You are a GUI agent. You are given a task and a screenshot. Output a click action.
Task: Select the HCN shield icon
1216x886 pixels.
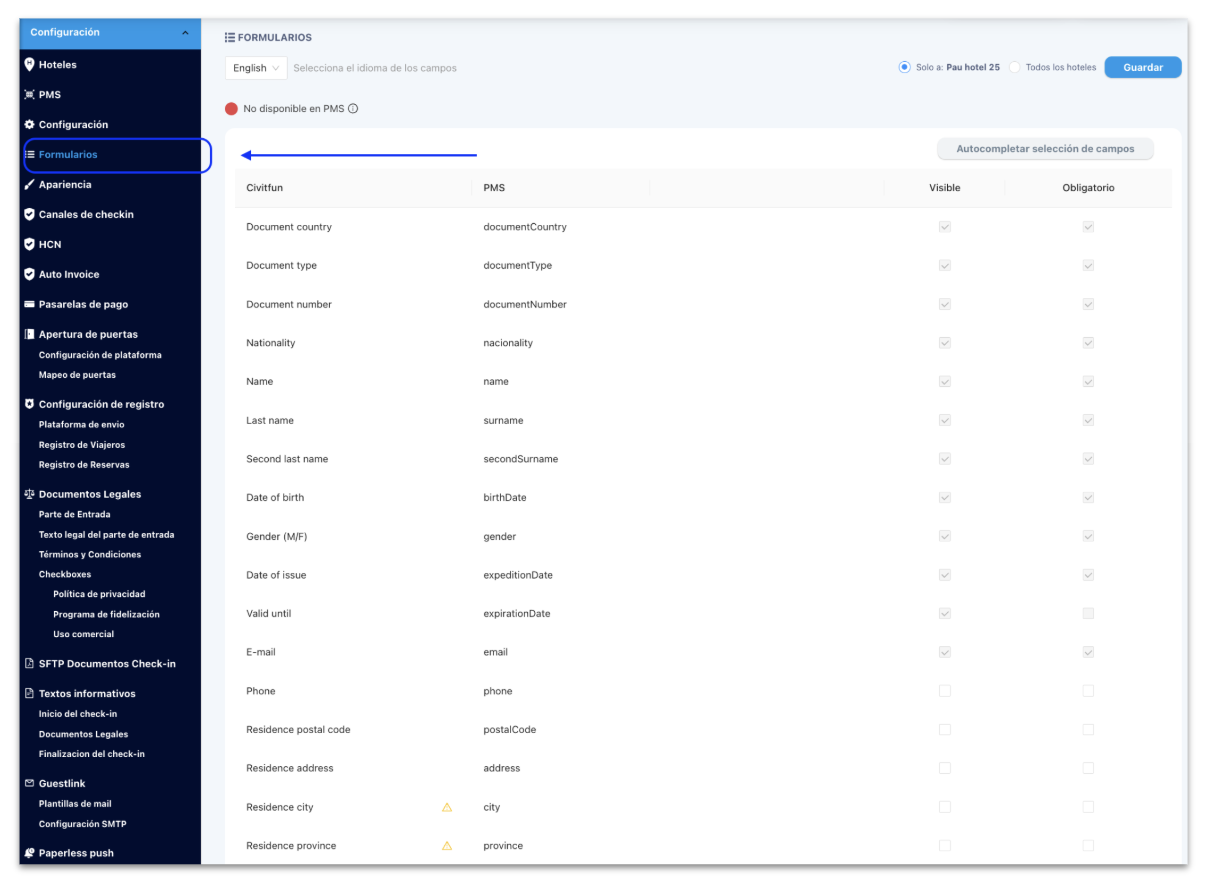(28, 244)
